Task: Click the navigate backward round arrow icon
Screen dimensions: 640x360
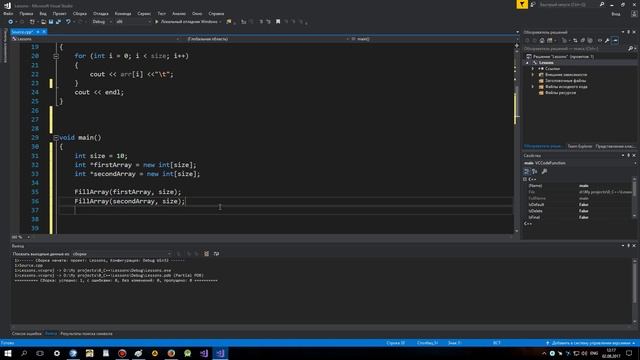Action: click(11, 22)
